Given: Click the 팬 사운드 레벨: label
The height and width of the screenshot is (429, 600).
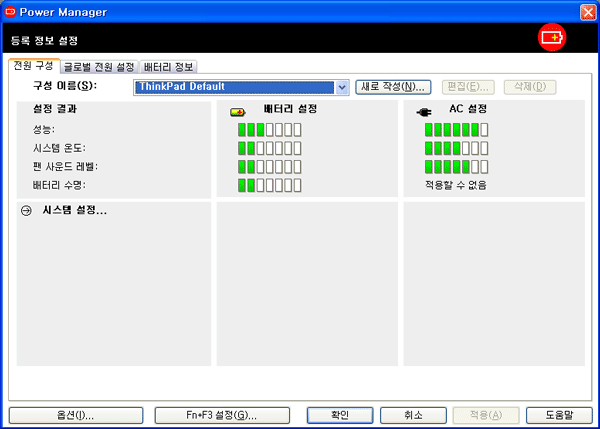Looking at the screenshot, I should click(x=65, y=167).
